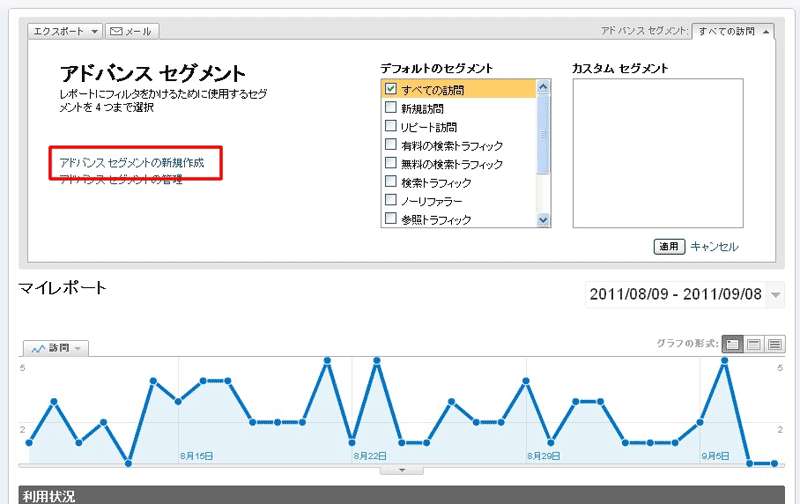Uncheck the すべての訪問 checkbox

click(x=391, y=89)
